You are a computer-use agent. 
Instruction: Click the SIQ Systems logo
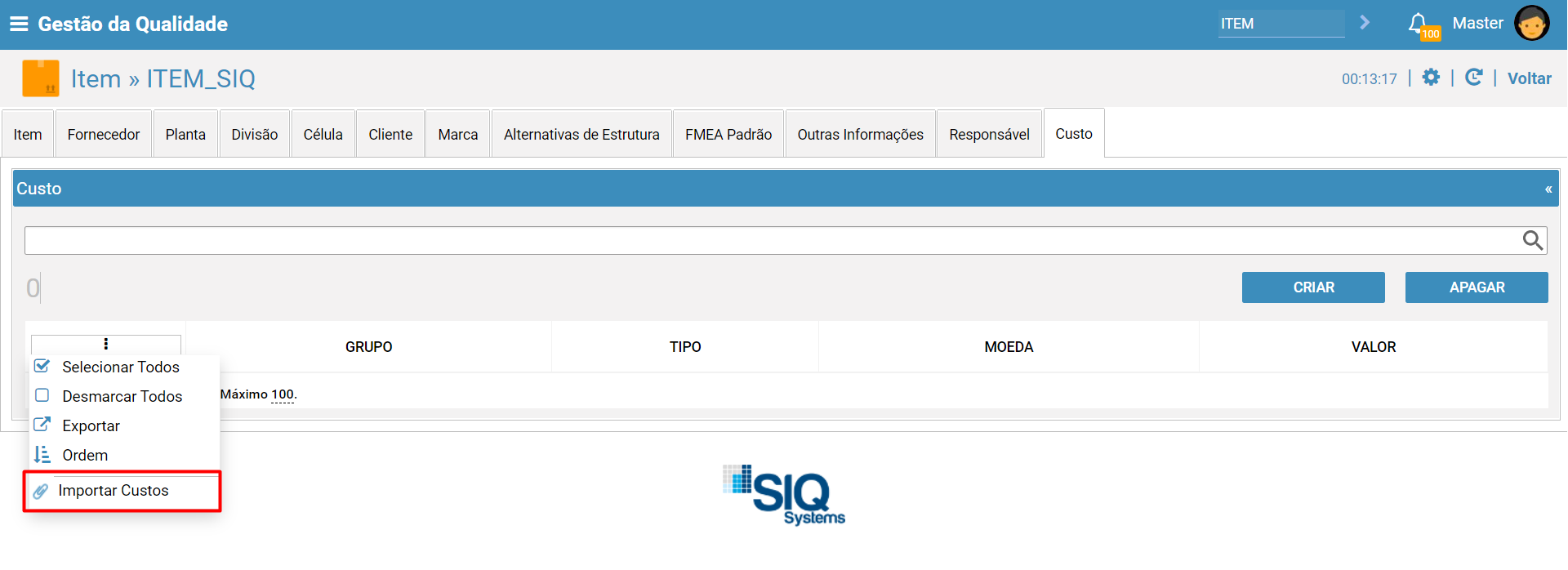coord(784,495)
